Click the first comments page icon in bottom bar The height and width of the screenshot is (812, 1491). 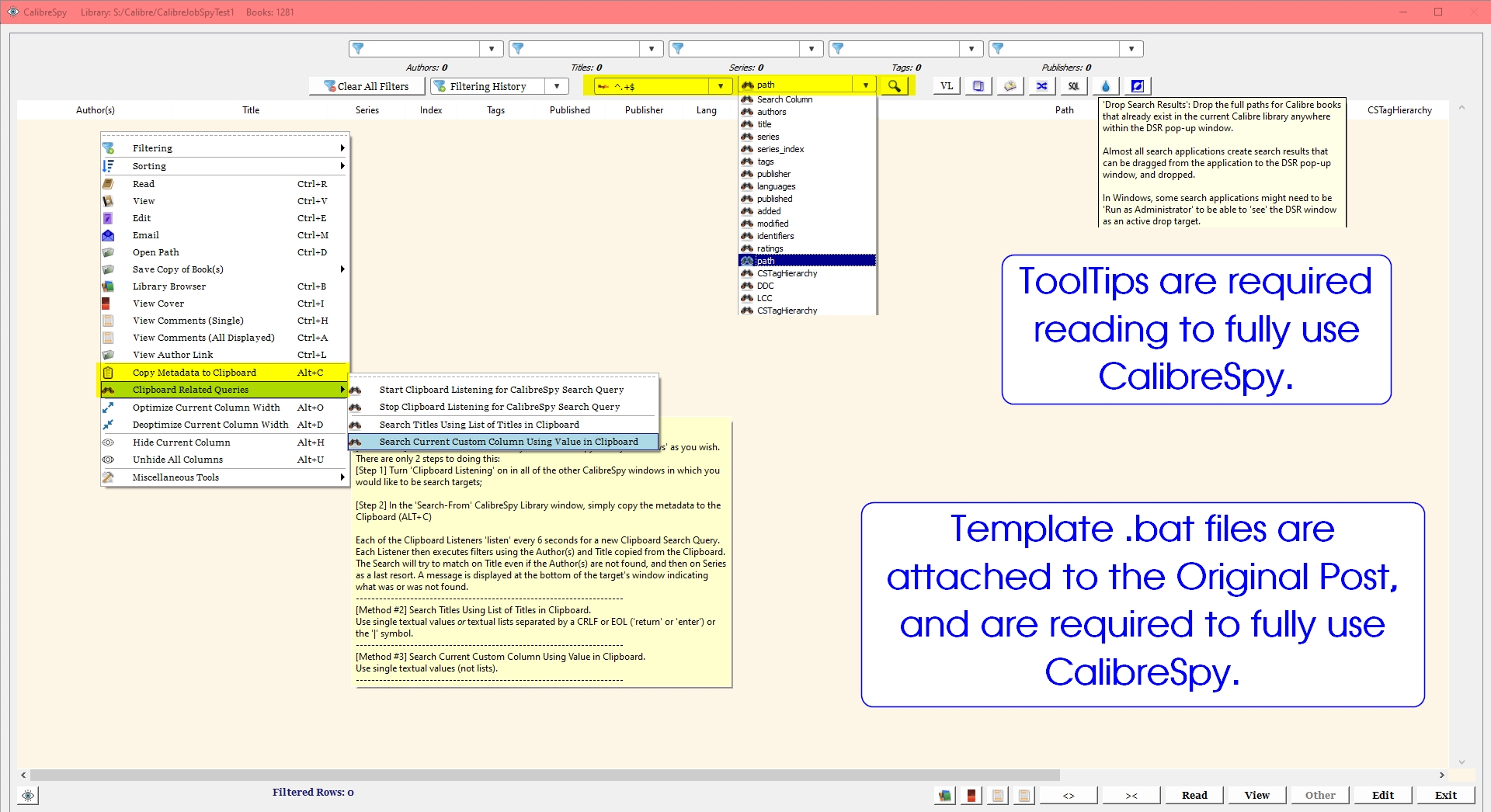point(998,795)
